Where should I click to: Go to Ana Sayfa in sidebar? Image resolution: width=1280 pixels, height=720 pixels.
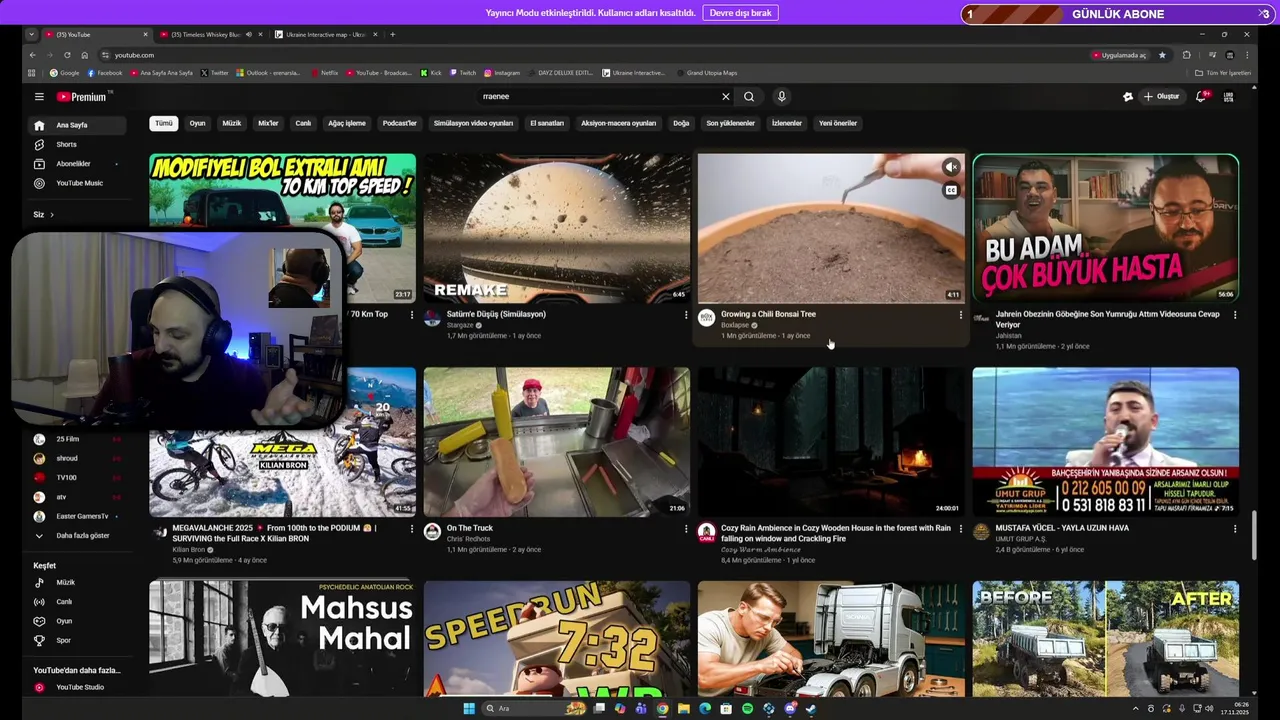(77, 125)
